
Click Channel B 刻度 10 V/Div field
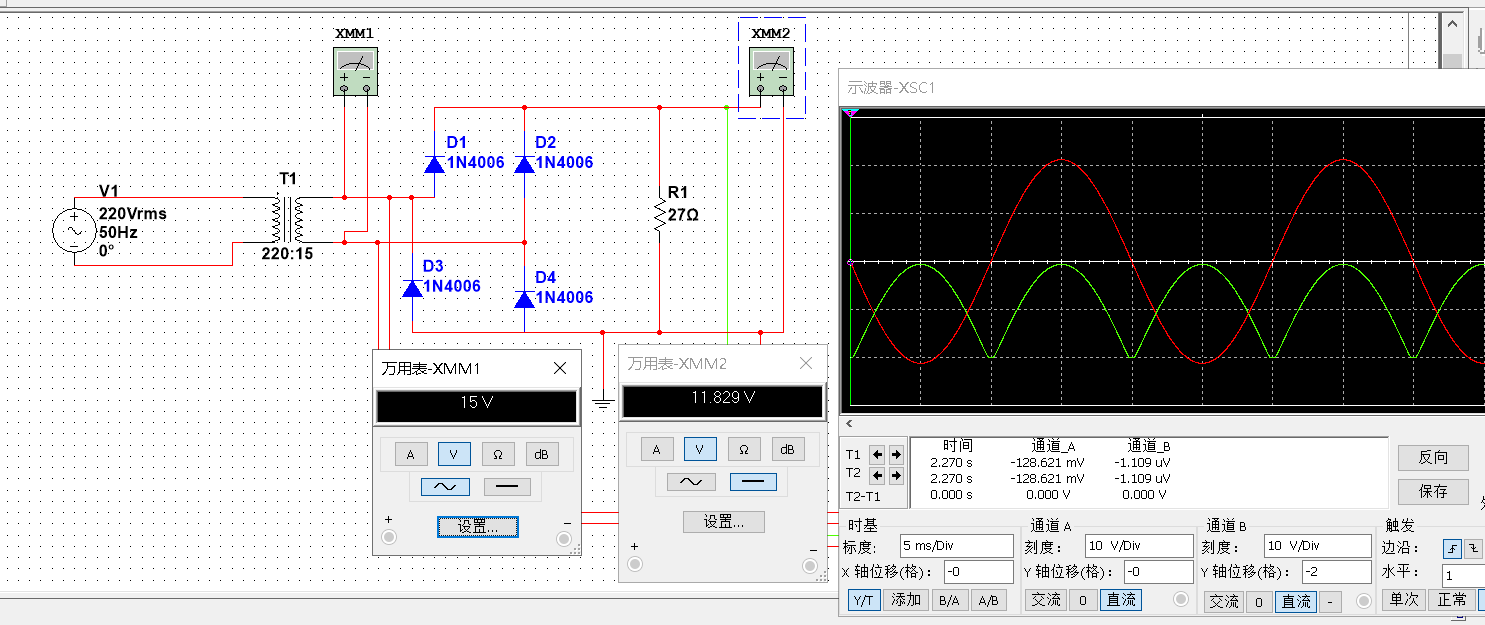[x=1316, y=546]
